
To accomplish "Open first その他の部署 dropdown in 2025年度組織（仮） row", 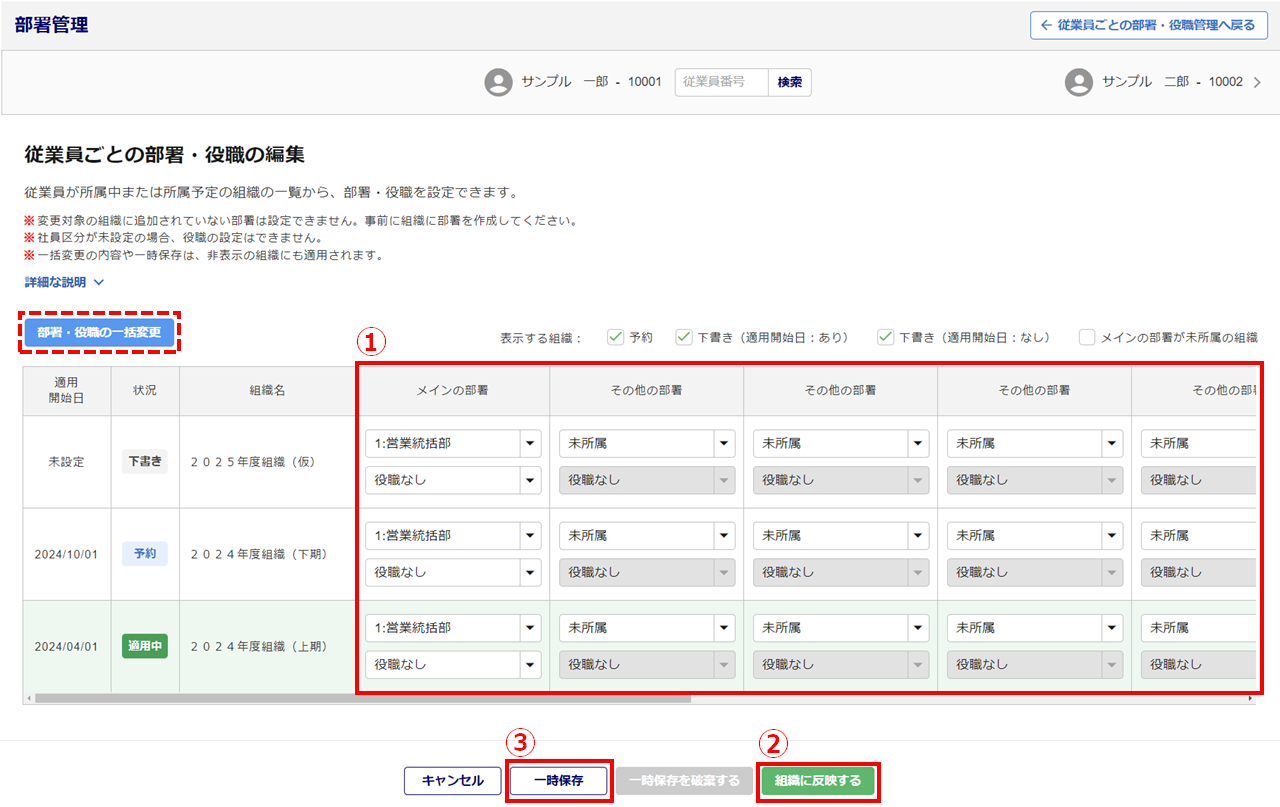I will (x=647, y=443).
